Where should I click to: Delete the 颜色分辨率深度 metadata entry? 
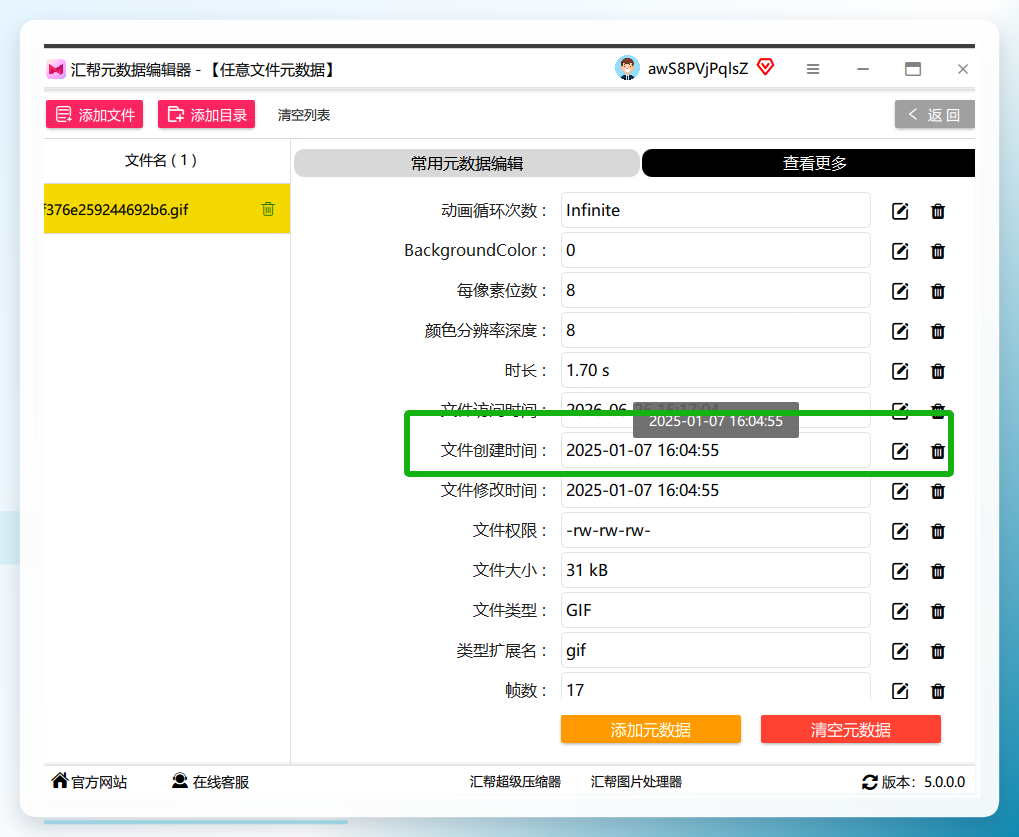[x=938, y=331]
